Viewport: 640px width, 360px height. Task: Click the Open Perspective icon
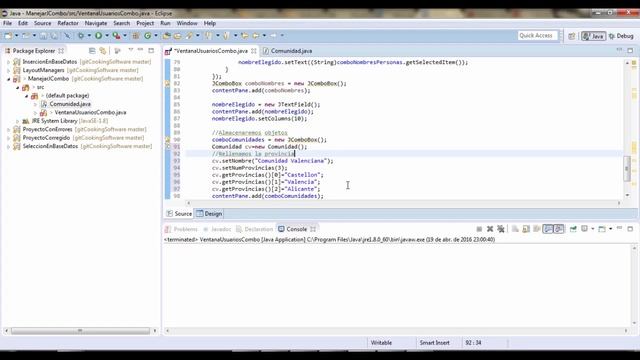(x=572, y=36)
